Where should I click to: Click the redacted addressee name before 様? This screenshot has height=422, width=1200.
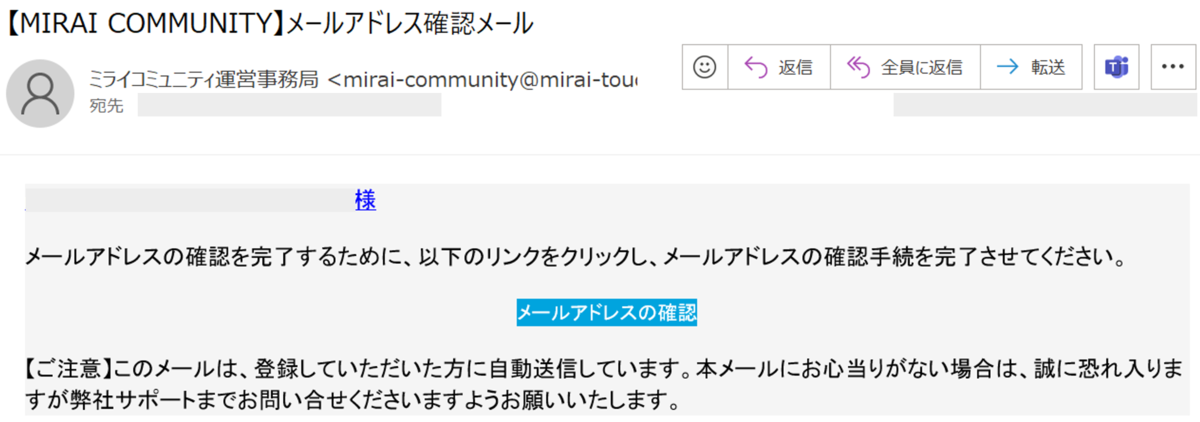pos(189,200)
